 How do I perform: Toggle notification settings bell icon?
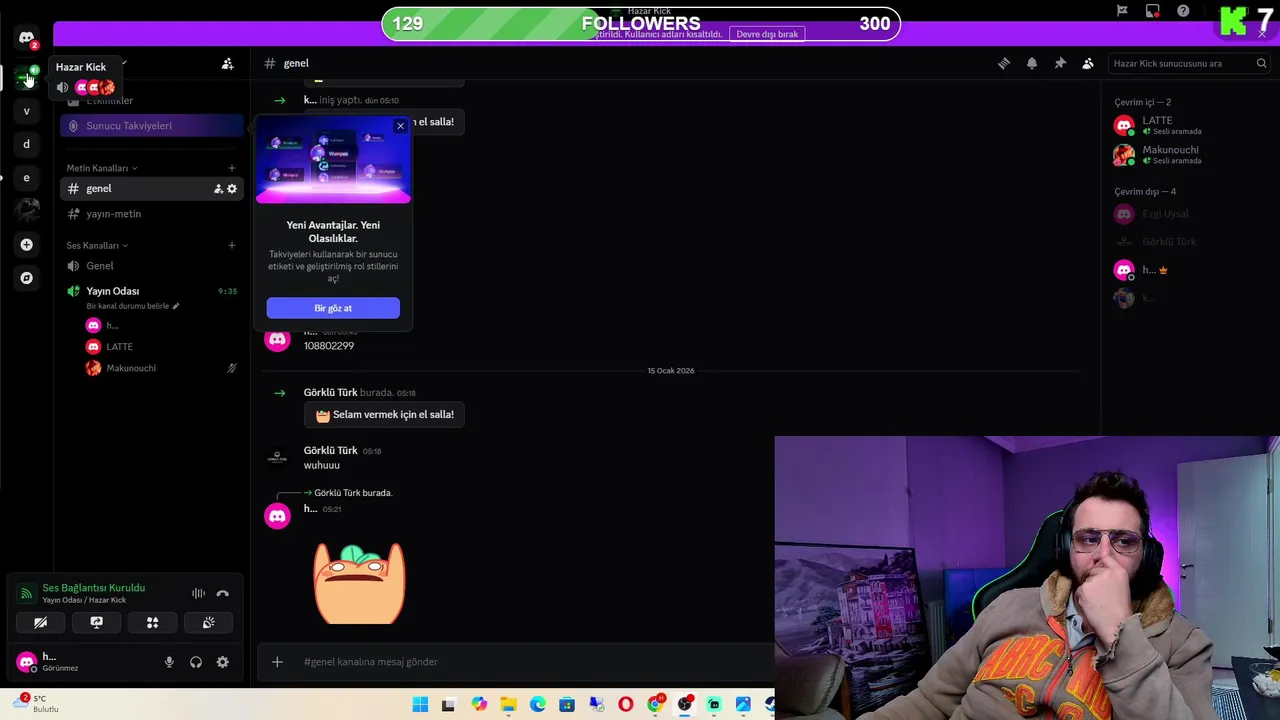(x=1032, y=64)
